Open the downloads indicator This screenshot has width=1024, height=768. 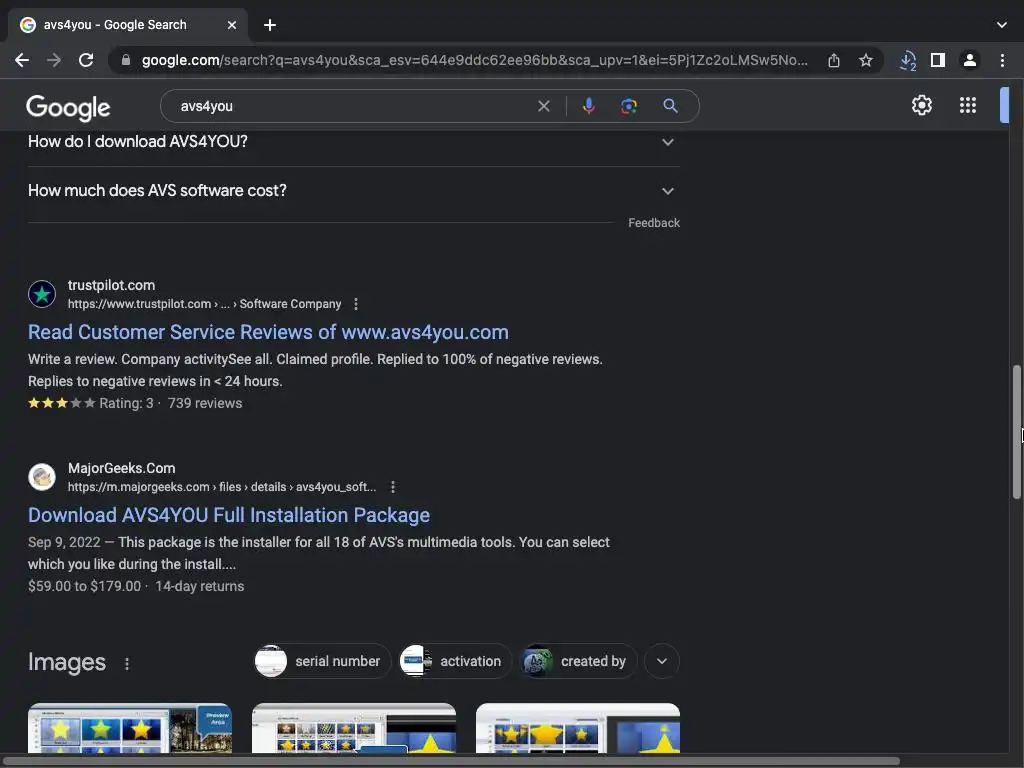(x=908, y=61)
